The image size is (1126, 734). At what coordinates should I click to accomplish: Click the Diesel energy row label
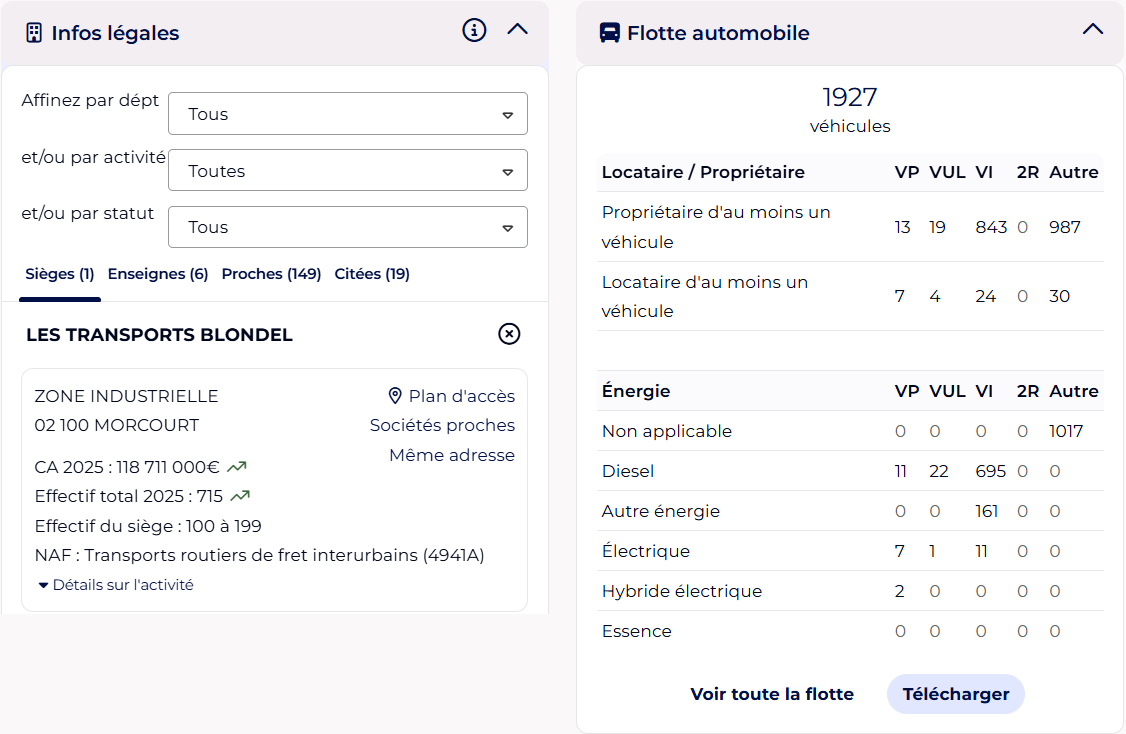[x=628, y=471]
